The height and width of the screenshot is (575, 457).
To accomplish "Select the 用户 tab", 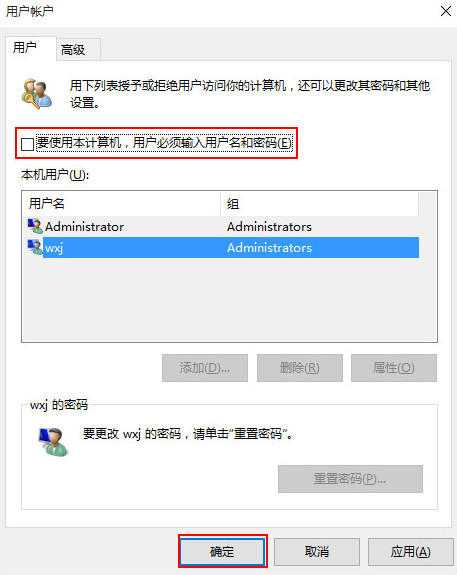I will [x=31, y=48].
